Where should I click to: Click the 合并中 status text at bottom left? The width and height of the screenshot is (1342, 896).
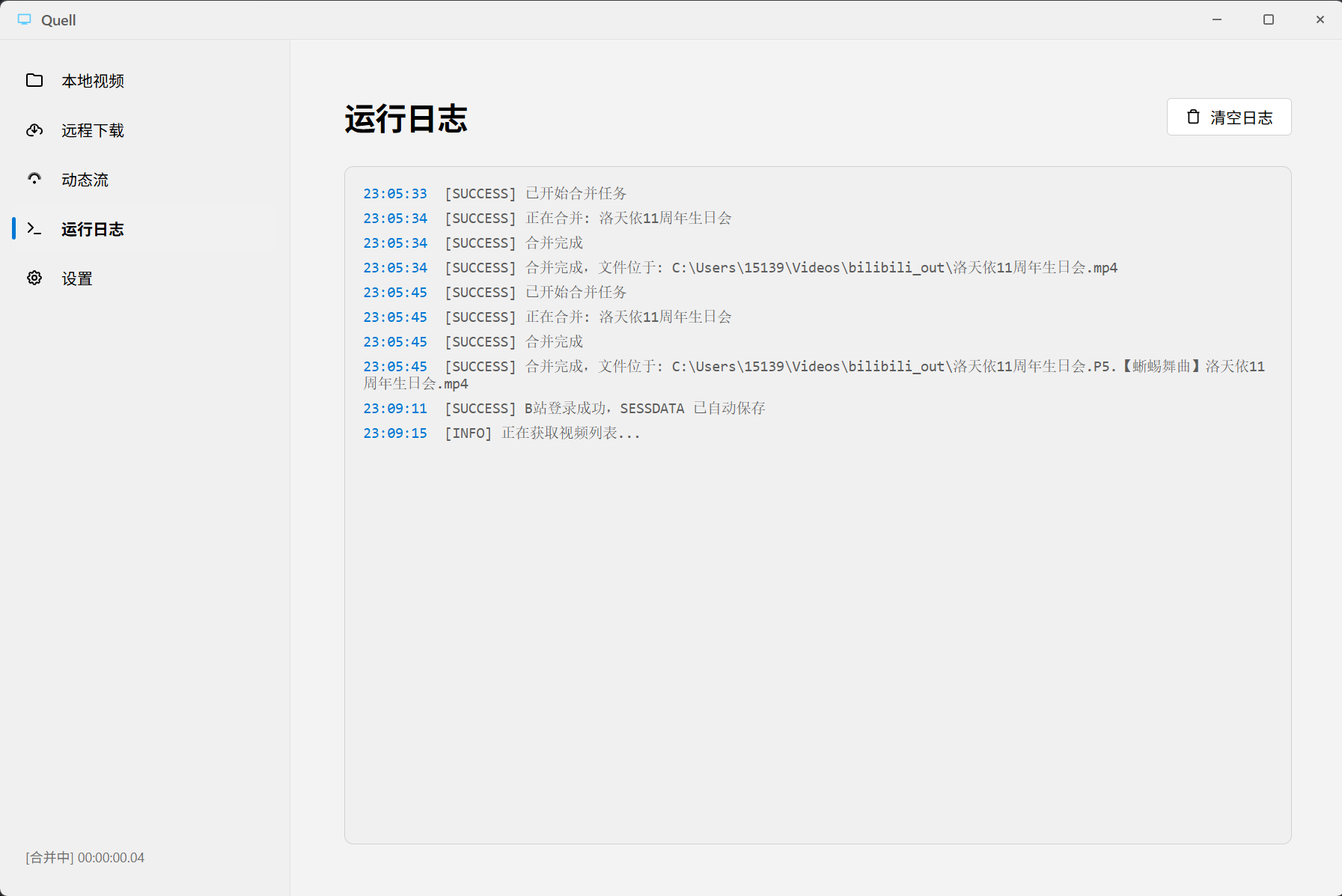(x=85, y=858)
